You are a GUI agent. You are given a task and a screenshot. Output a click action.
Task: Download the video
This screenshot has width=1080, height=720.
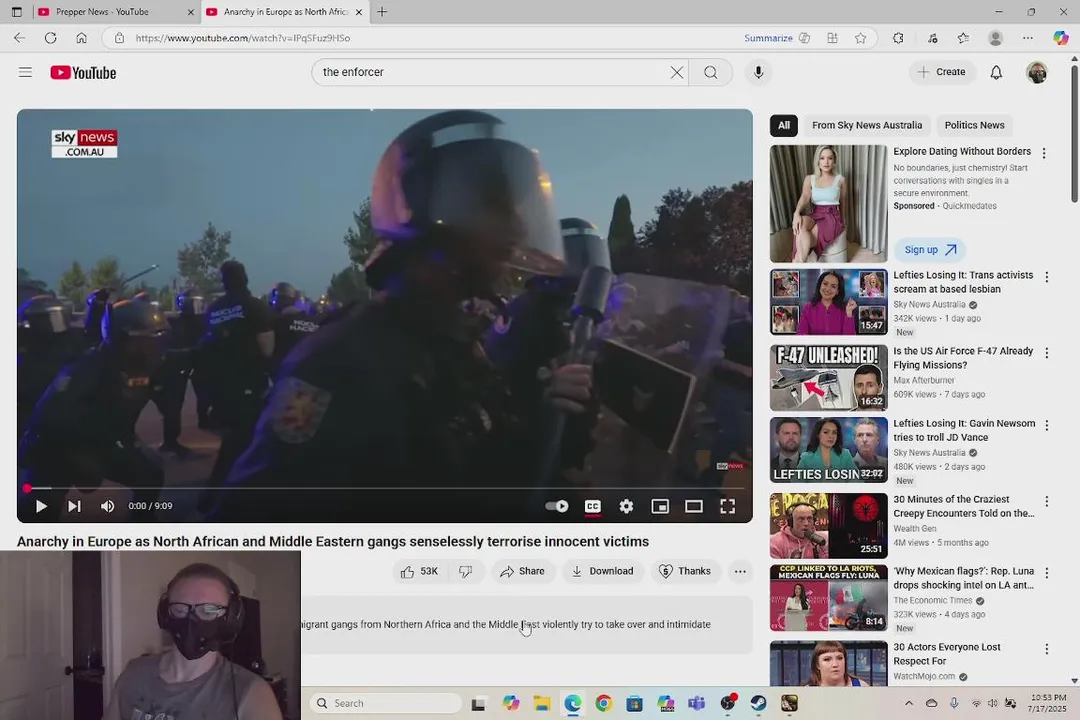(603, 571)
